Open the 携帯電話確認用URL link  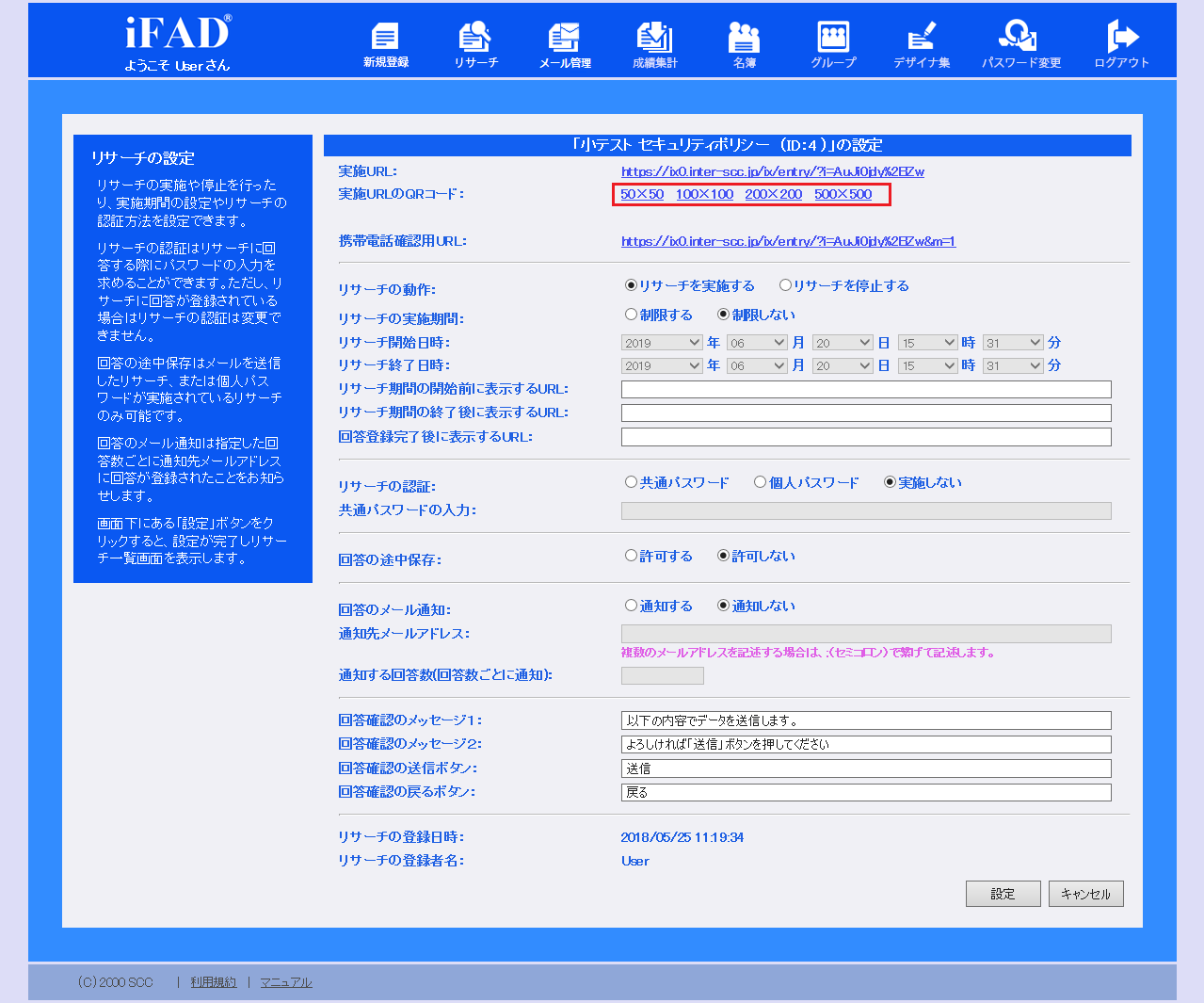[788, 241]
